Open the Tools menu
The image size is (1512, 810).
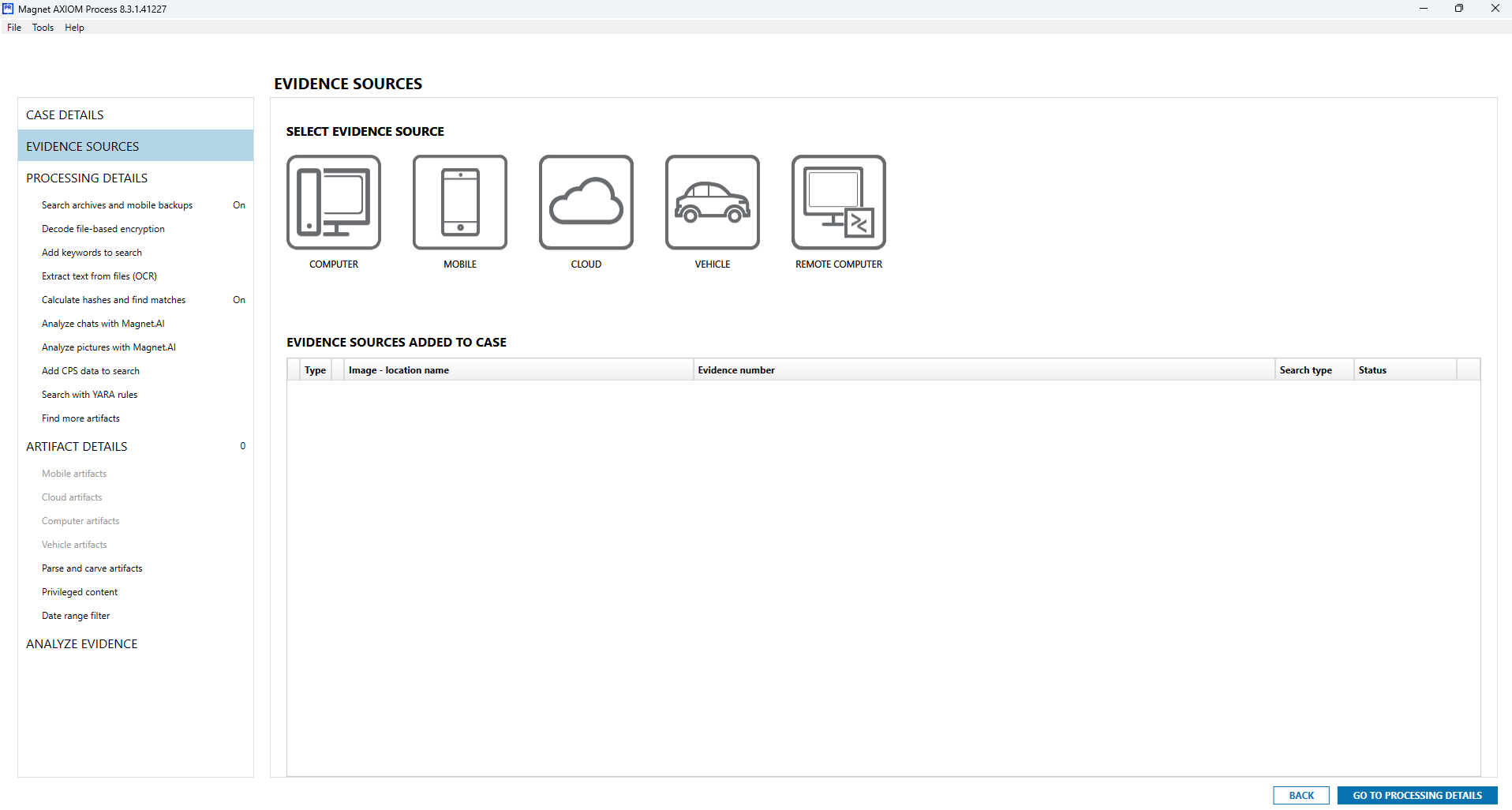point(43,28)
